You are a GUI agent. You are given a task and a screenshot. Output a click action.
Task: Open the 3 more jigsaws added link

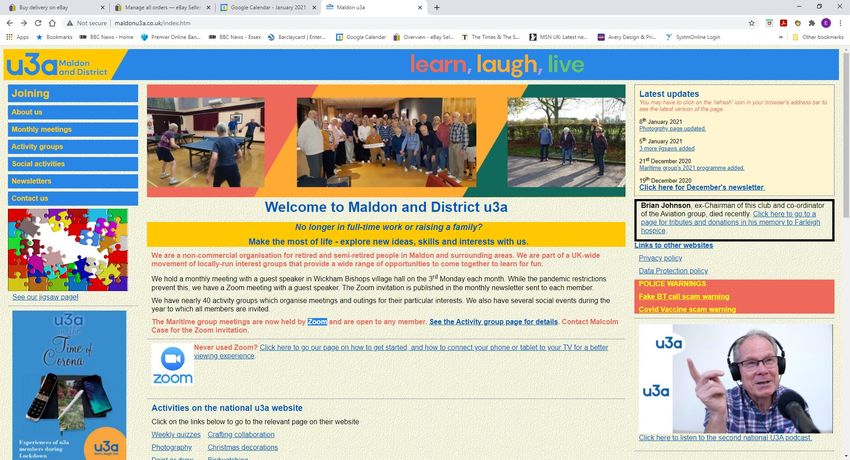[667, 148]
